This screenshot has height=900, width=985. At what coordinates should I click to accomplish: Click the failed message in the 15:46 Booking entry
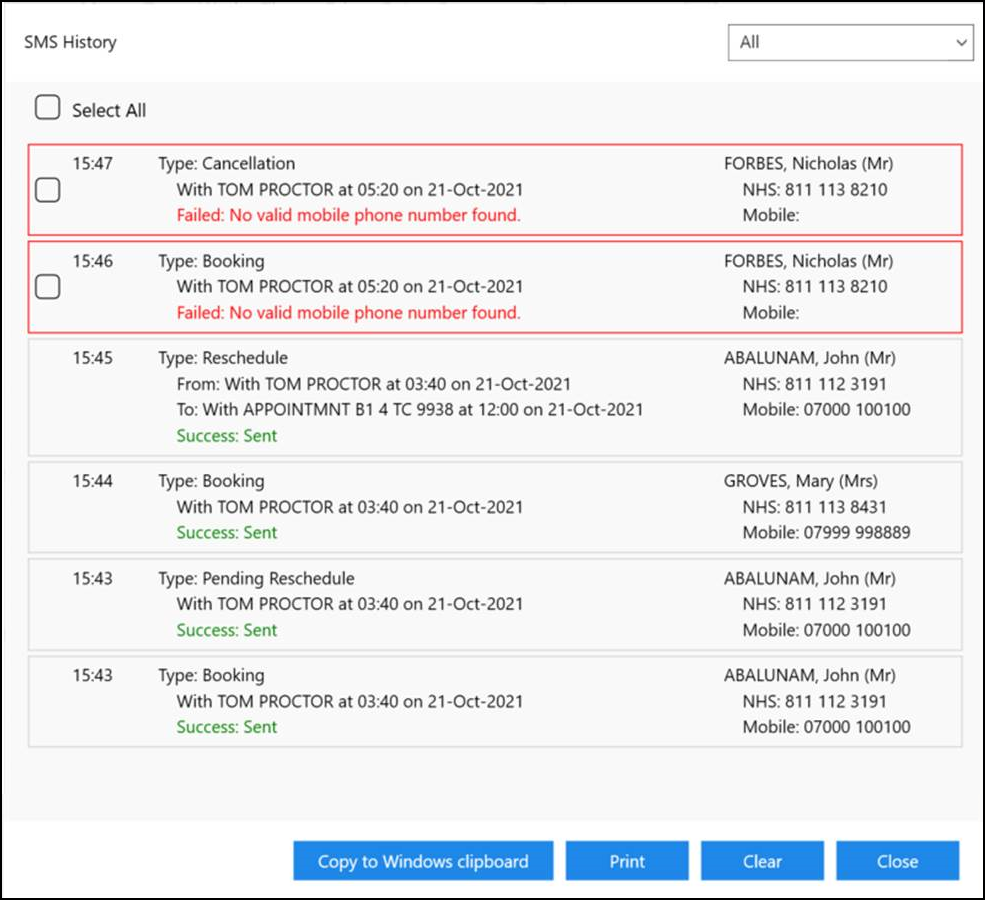click(348, 313)
